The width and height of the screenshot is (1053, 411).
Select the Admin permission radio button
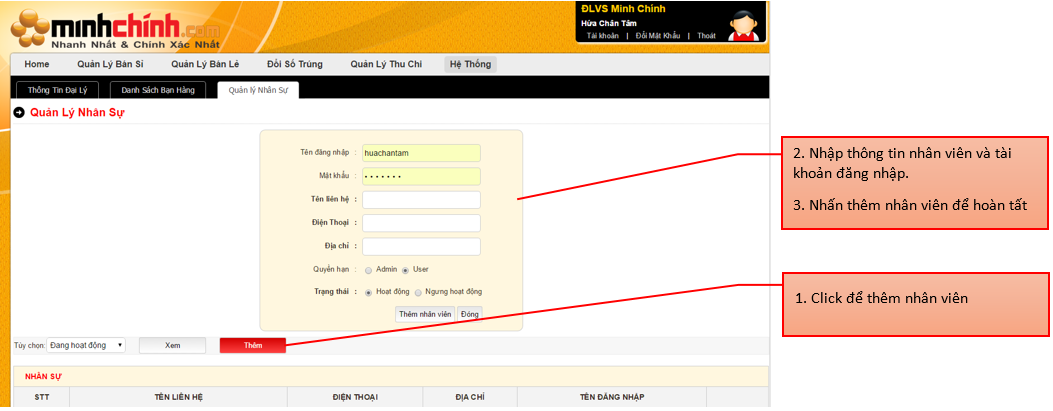click(x=368, y=270)
